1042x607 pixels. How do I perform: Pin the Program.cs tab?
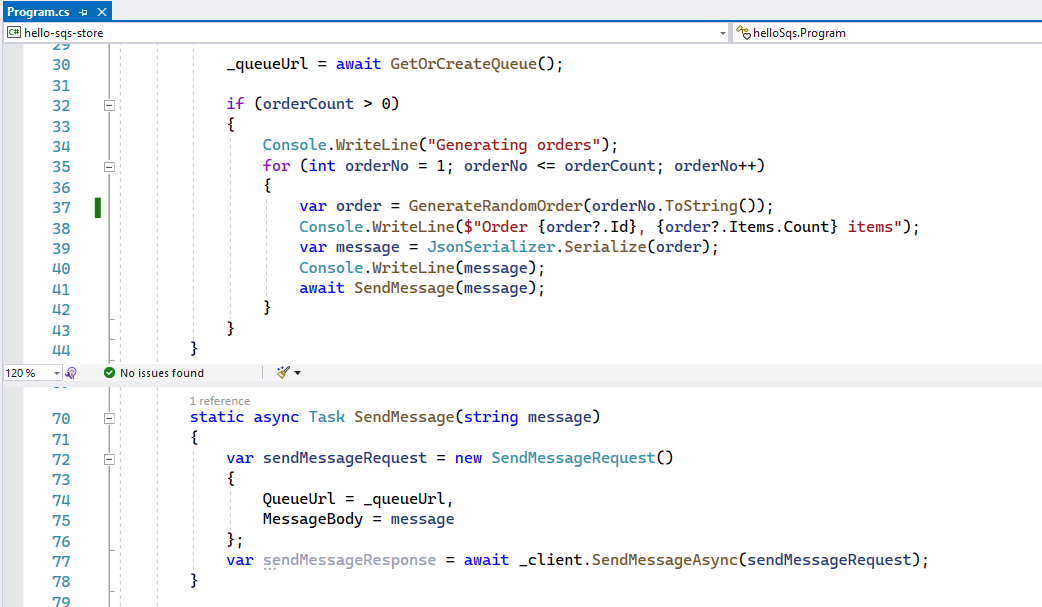[x=84, y=12]
